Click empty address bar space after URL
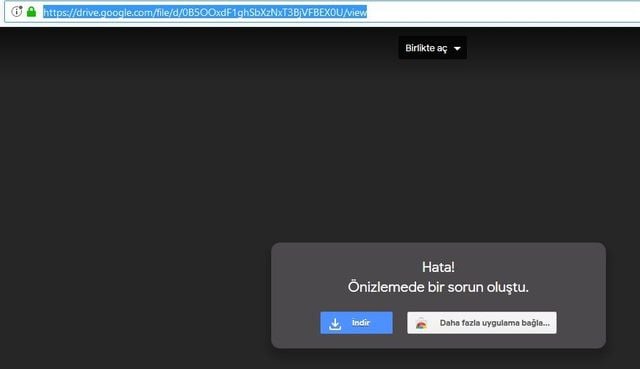 pos(502,12)
